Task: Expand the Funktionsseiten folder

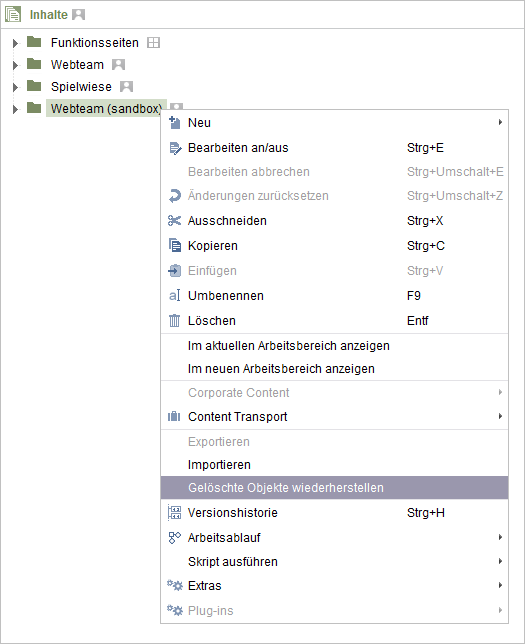Action: [16, 43]
